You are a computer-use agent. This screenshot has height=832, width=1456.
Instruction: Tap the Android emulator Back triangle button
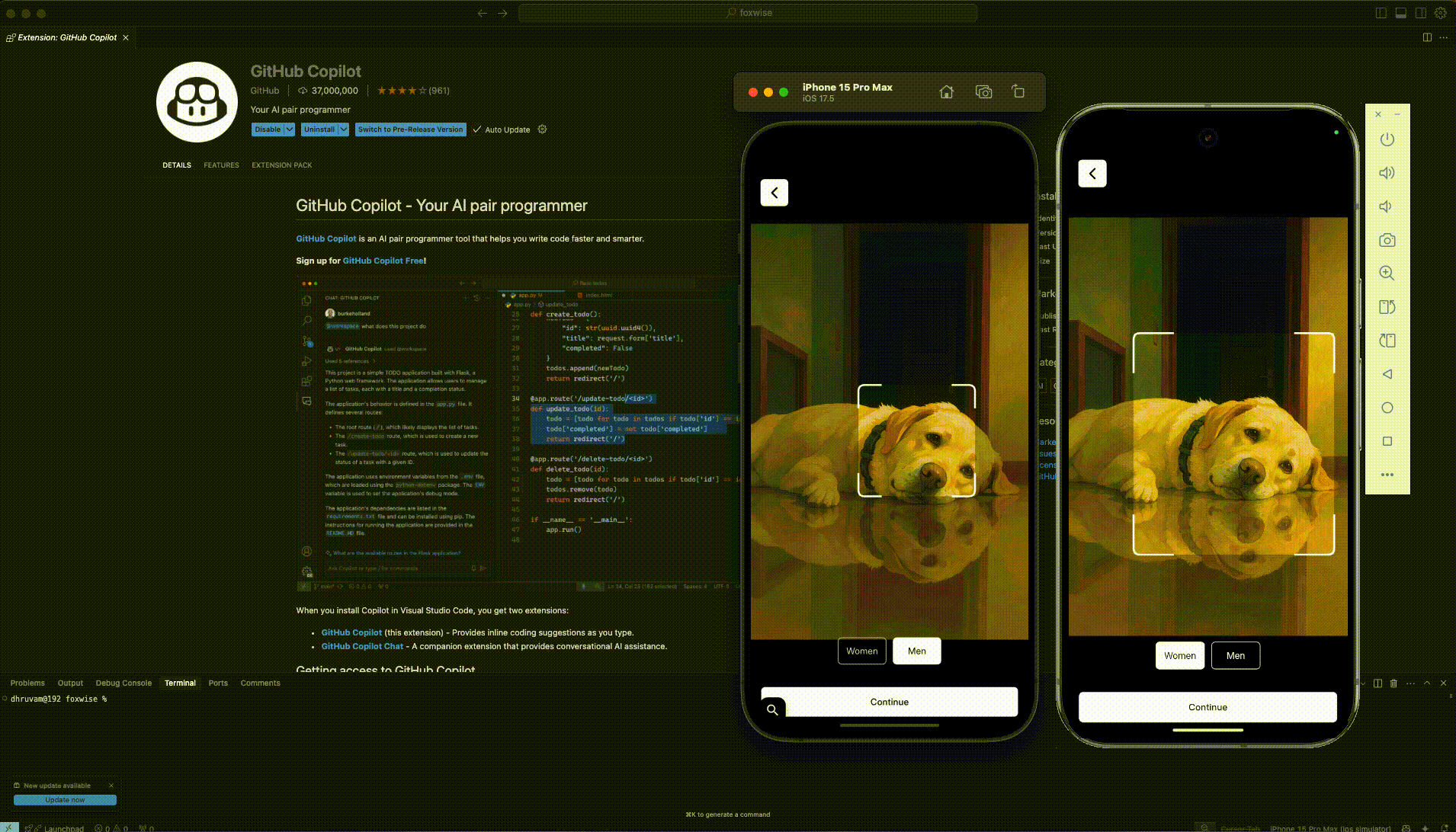pyautogui.click(x=1387, y=374)
